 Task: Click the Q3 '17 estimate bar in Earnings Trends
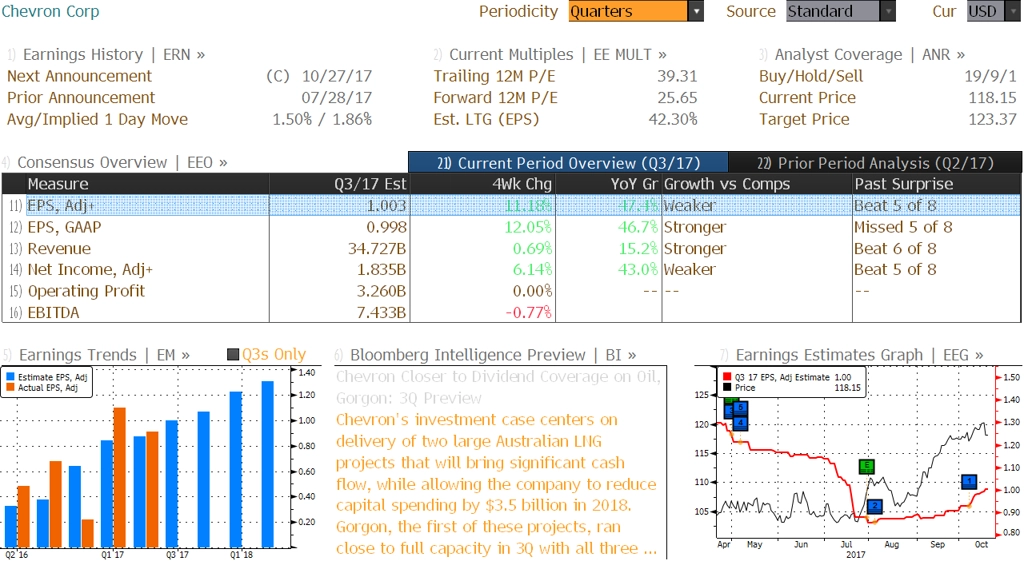172,484
